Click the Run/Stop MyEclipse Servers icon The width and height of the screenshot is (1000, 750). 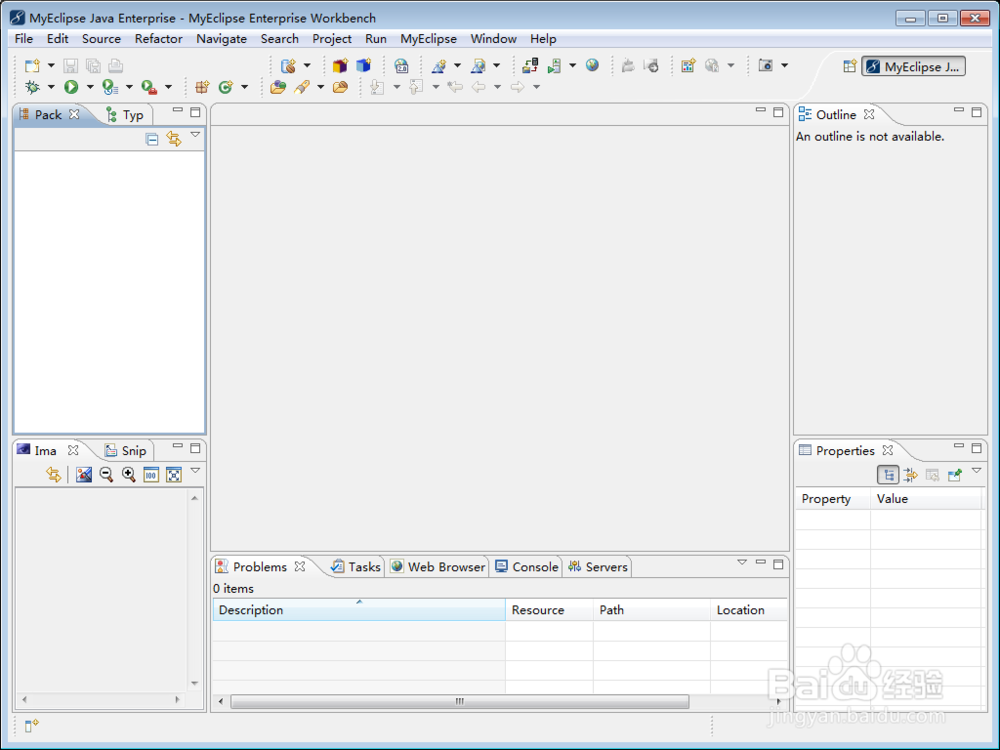(554, 66)
